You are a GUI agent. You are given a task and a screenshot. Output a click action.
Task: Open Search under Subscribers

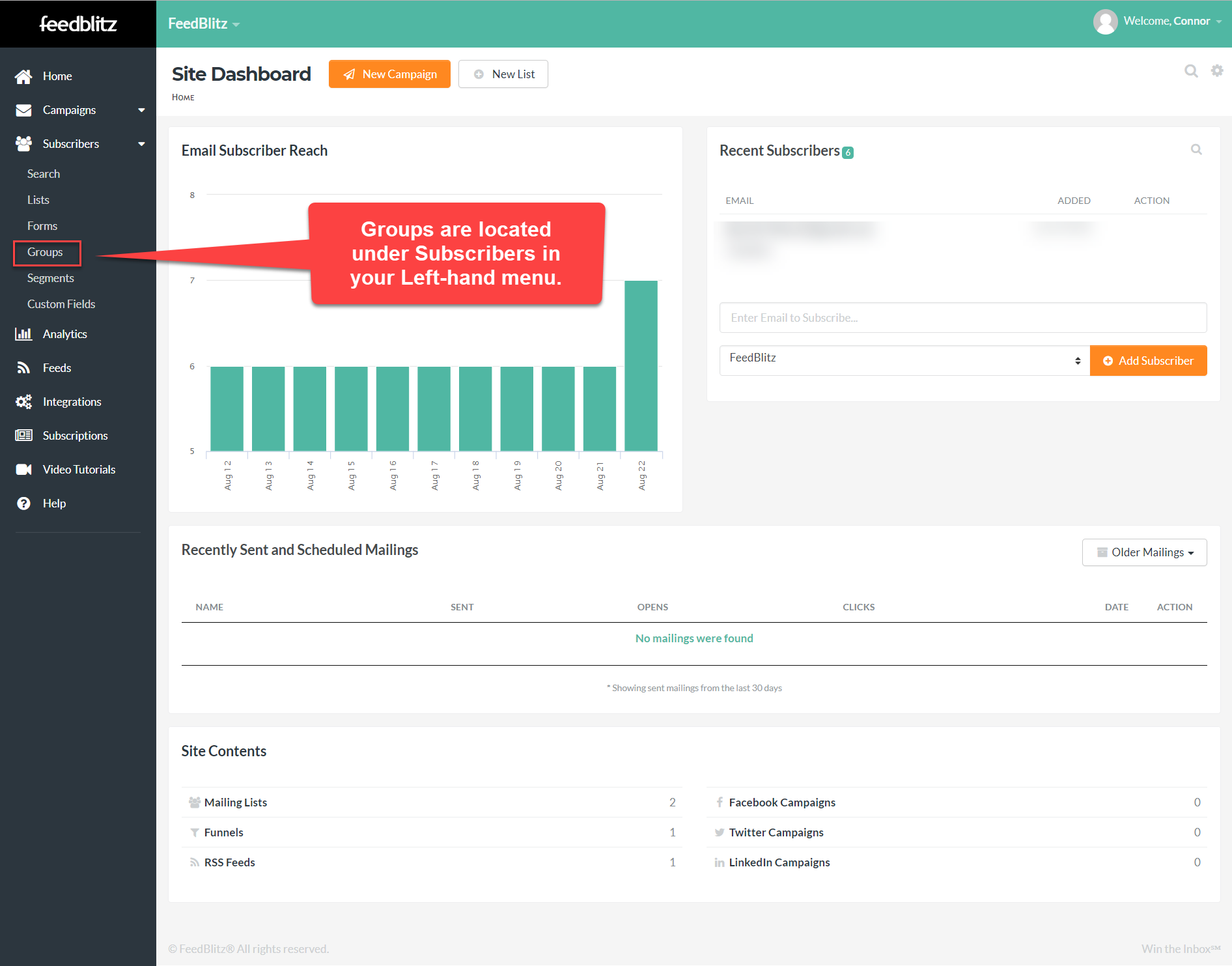pos(44,174)
